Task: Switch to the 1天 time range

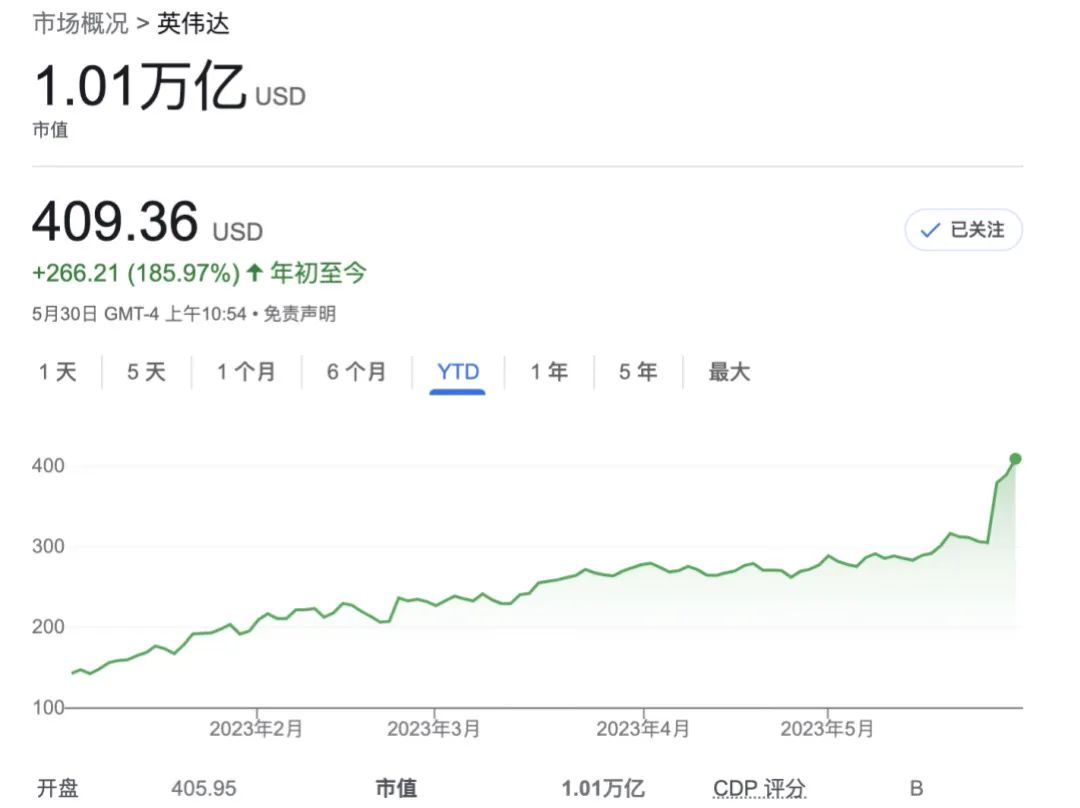Action: (x=57, y=371)
